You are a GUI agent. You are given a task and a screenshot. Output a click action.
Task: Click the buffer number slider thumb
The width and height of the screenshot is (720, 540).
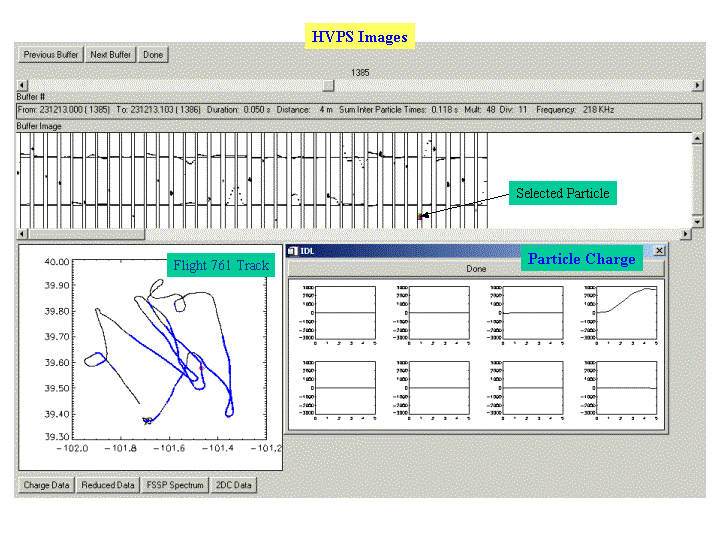[328, 85]
